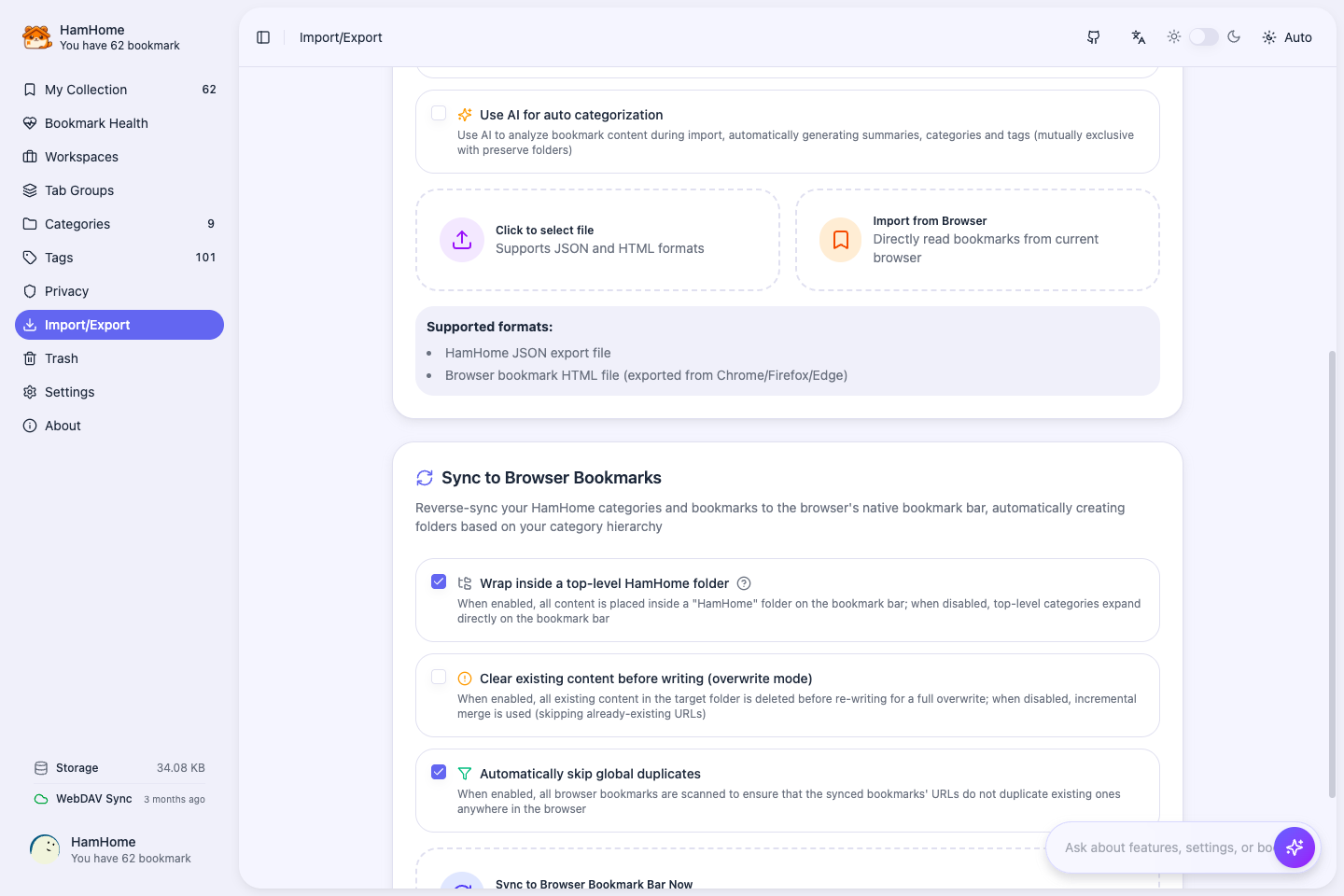Click to select file for import
The image size is (1344, 896).
click(x=597, y=240)
